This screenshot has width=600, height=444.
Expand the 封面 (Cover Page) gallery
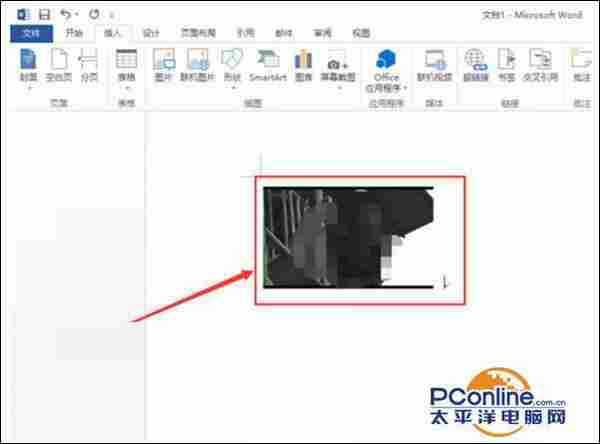[x=29, y=69]
